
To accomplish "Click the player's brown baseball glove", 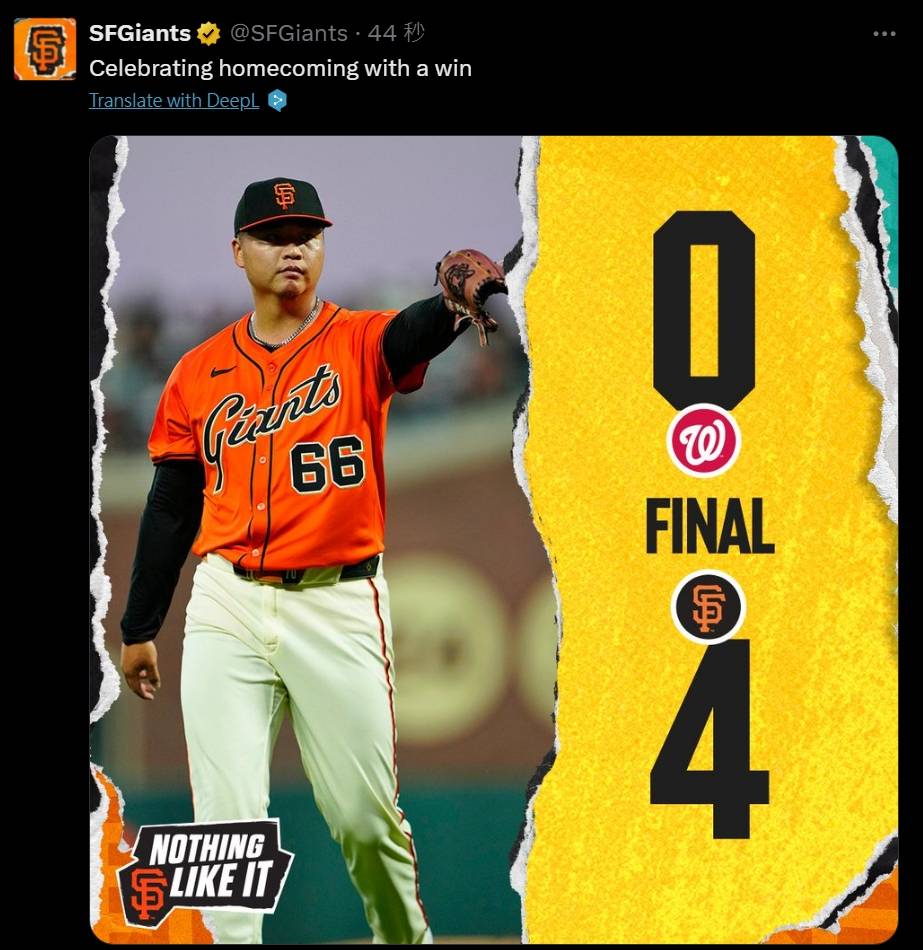I will point(469,293).
